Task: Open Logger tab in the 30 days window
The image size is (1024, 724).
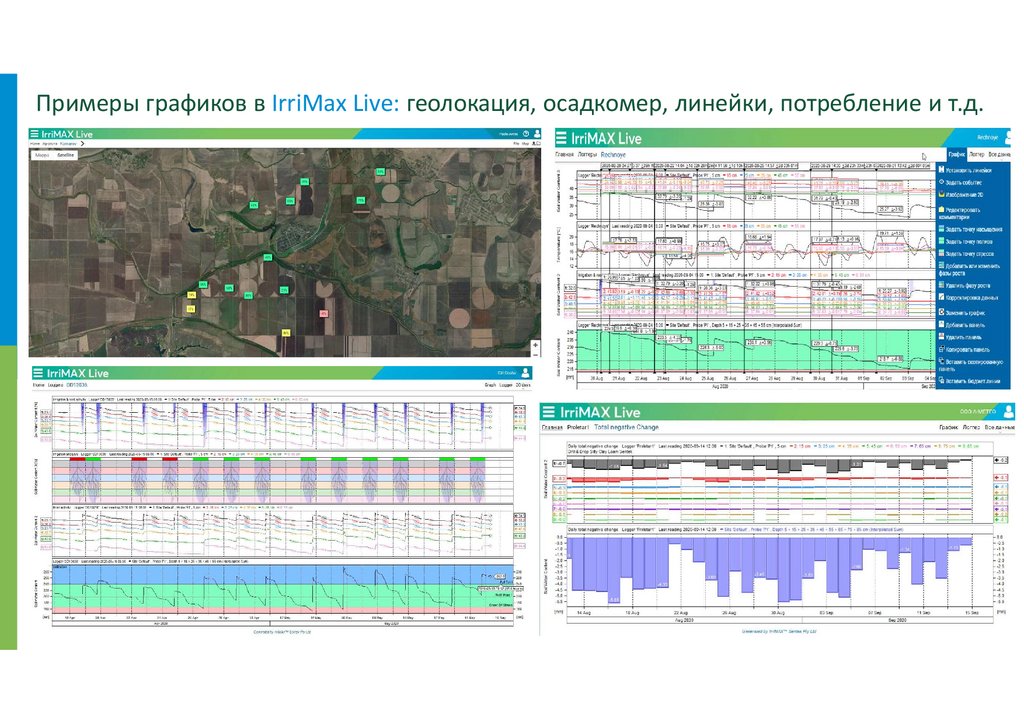Action: [505, 385]
